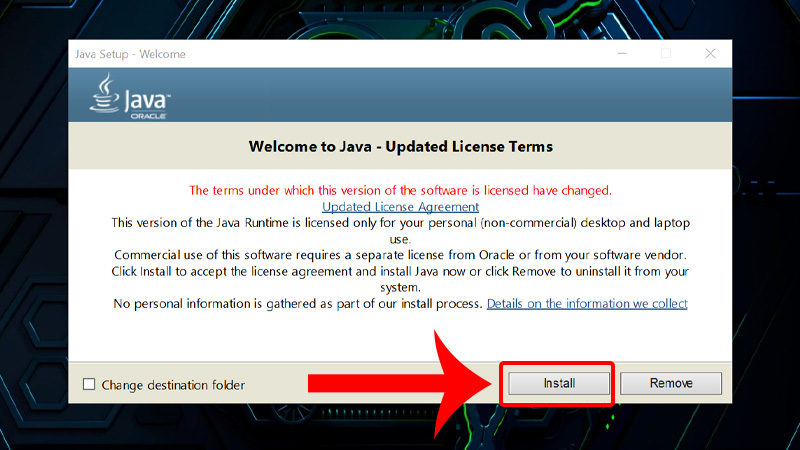
Task: Enable Change destination folder checkbox
Action: coord(89,384)
